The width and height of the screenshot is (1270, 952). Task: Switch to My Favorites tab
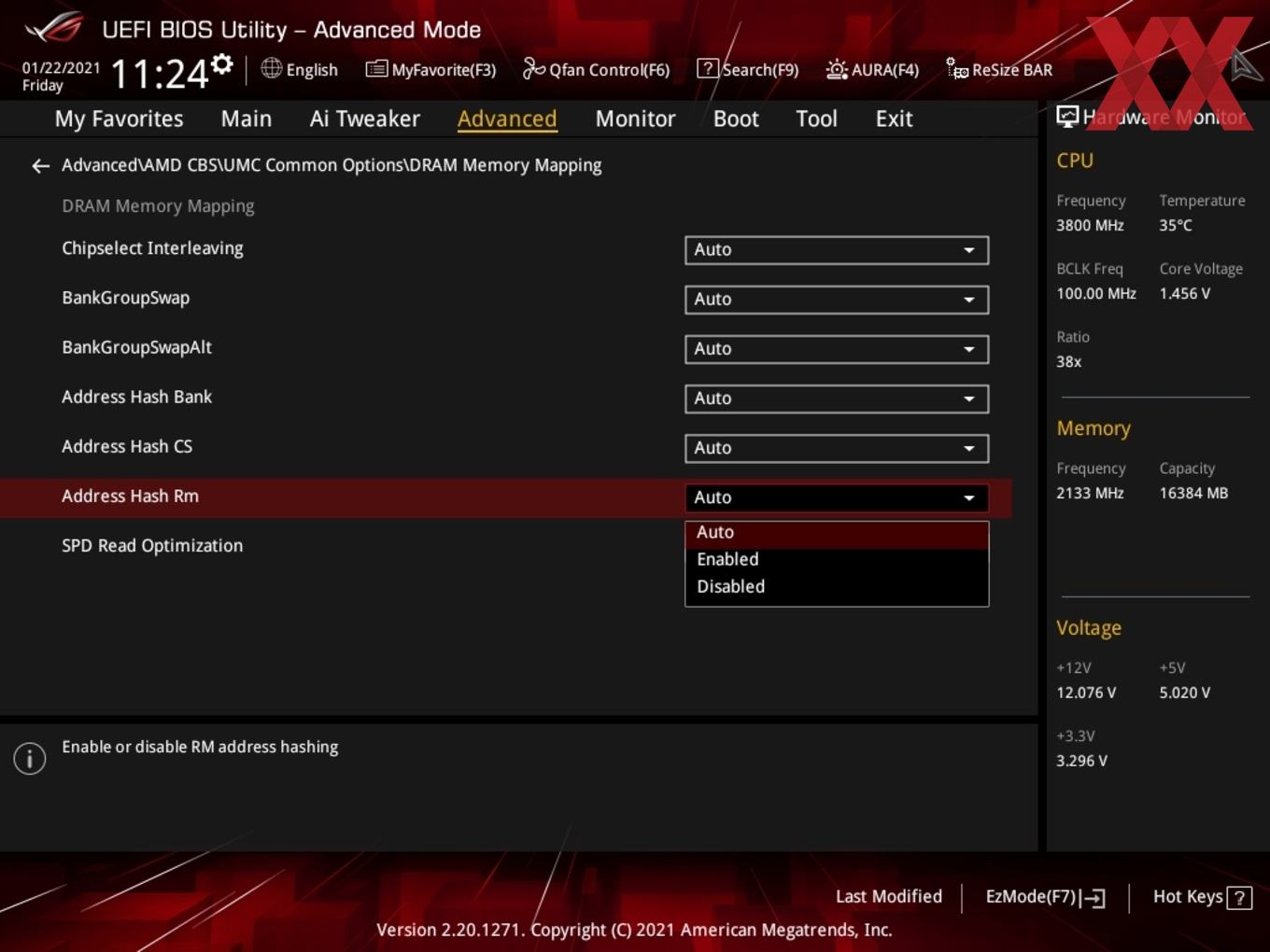coord(119,119)
